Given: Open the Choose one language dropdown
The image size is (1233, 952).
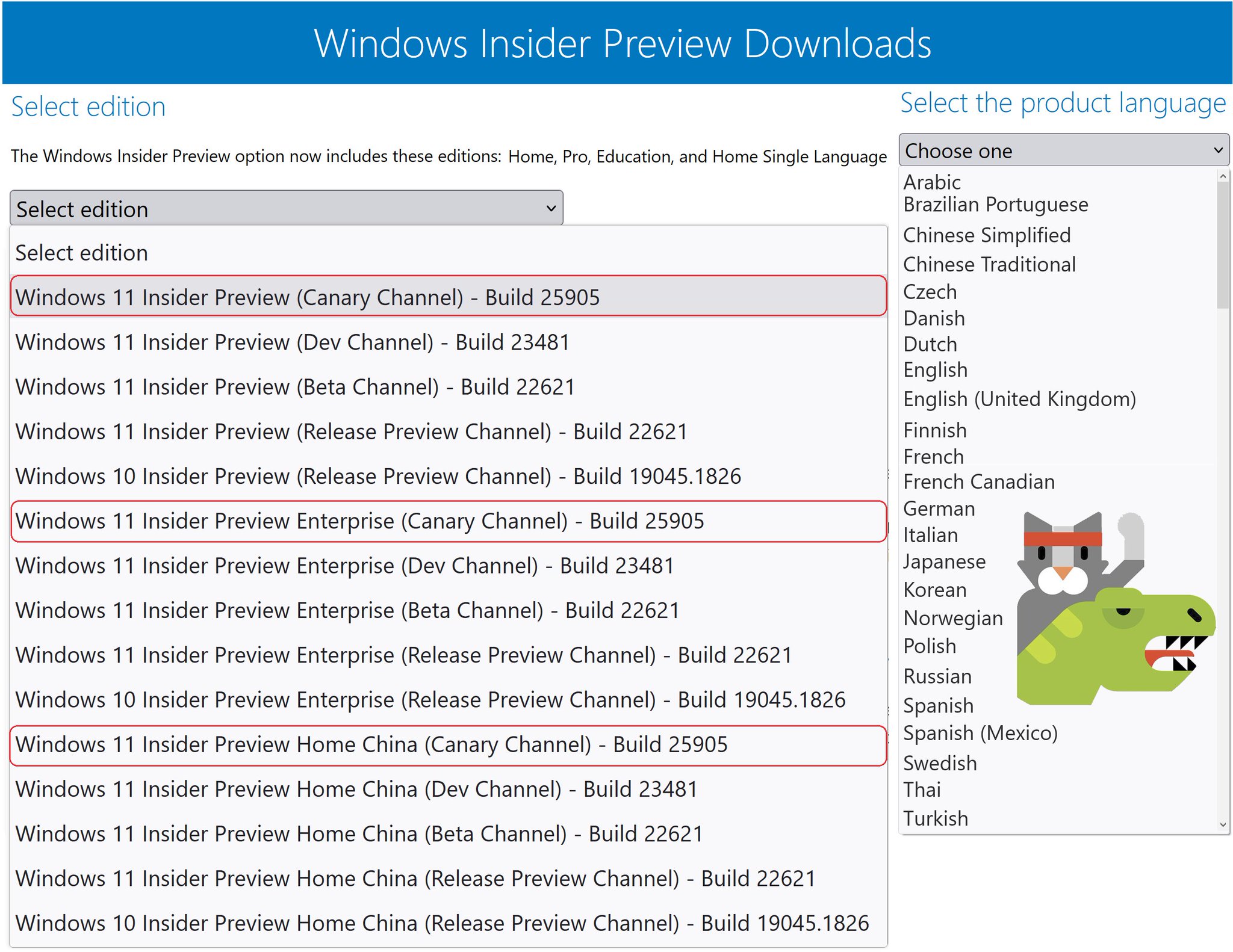Looking at the screenshot, I should 1064,150.
